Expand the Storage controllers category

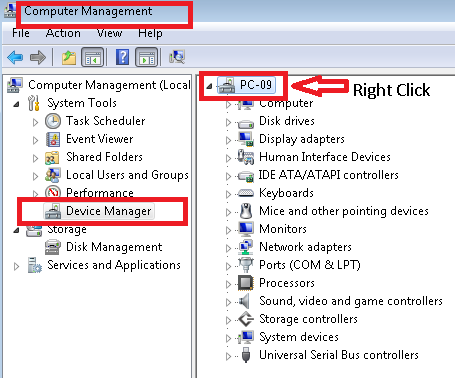(x=228, y=320)
